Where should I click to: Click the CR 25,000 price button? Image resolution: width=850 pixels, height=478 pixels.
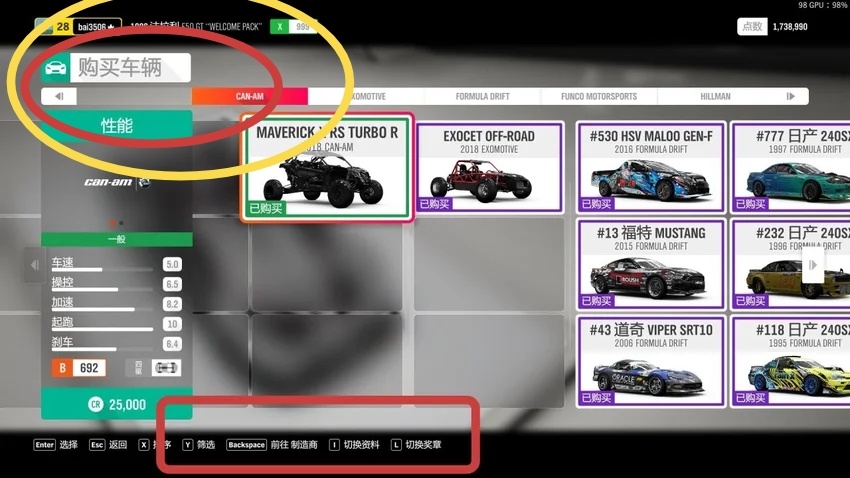pyautogui.click(x=117, y=404)
